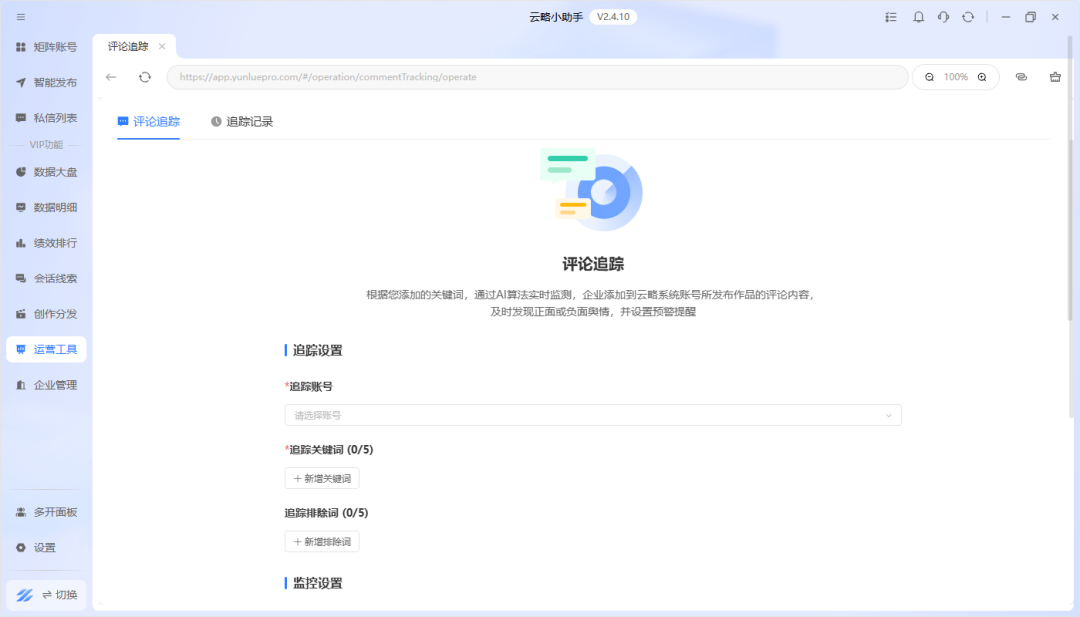Click the 新增排除词 button
The height and width of the screenshot is (617, 1080).
321,542
